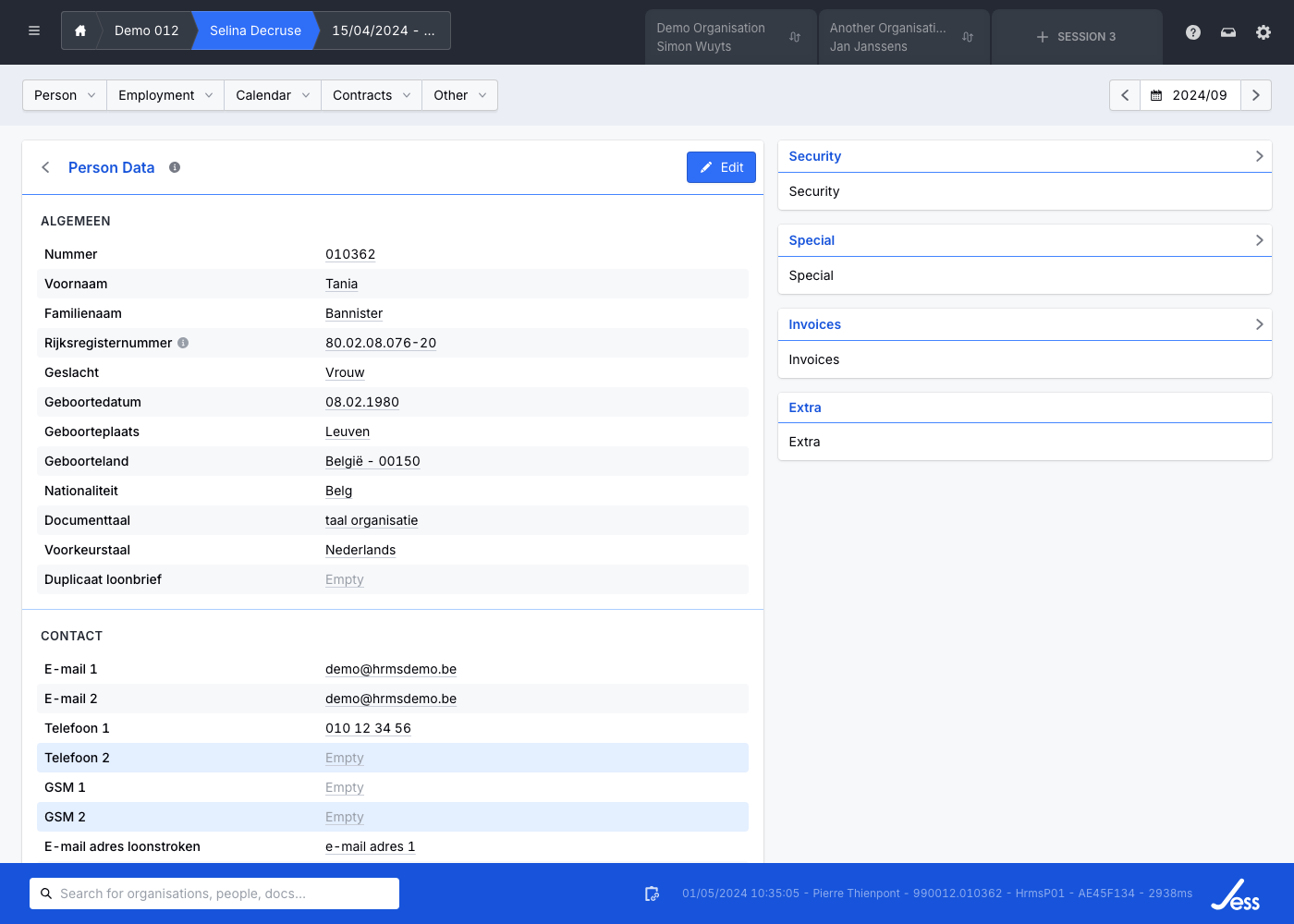This screenshot has height=924, width=1294.
Task: Open the inbox tray icon
Action: click(x=1228, y=32)
